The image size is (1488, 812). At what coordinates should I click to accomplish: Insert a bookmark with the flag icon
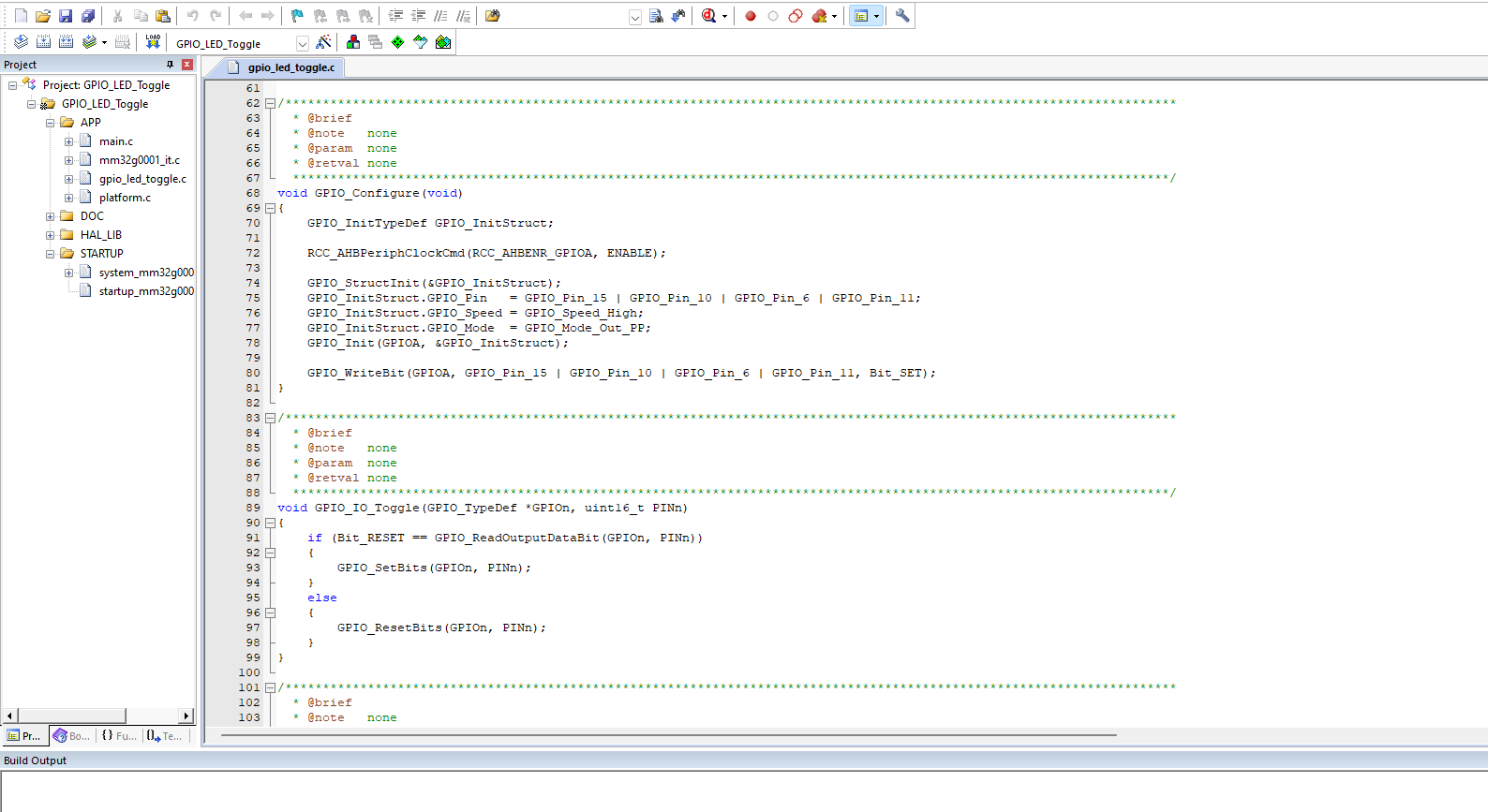[x=297, y=16]
